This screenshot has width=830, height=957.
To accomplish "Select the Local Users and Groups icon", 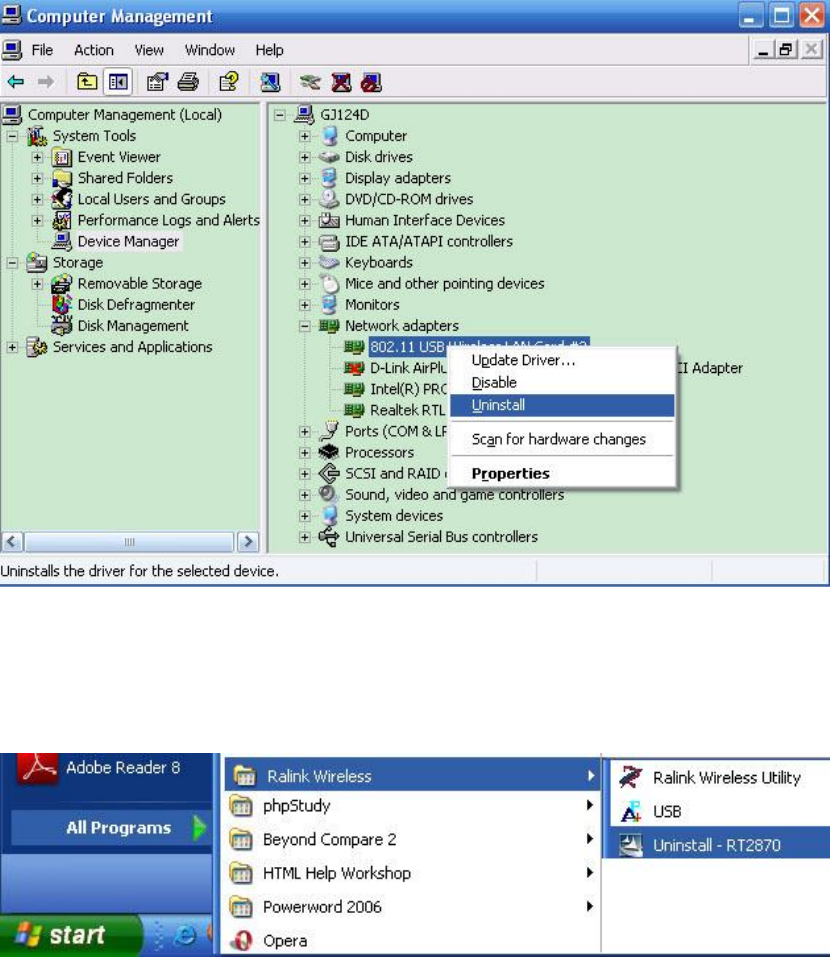I will 62,199.
